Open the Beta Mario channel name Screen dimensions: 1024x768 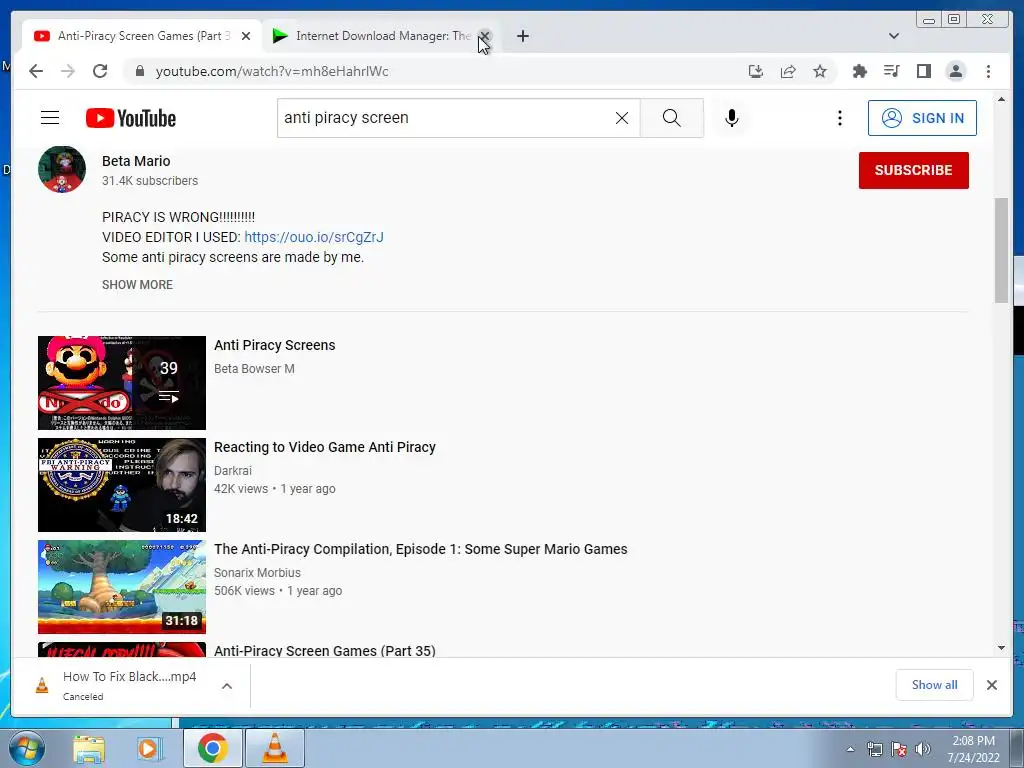pos(136,161)
